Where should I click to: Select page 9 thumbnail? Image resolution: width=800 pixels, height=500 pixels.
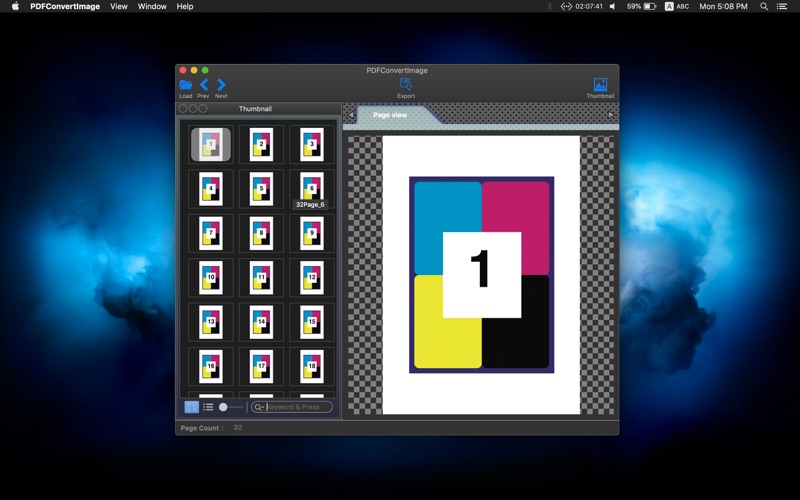click(x=312, y=233)
